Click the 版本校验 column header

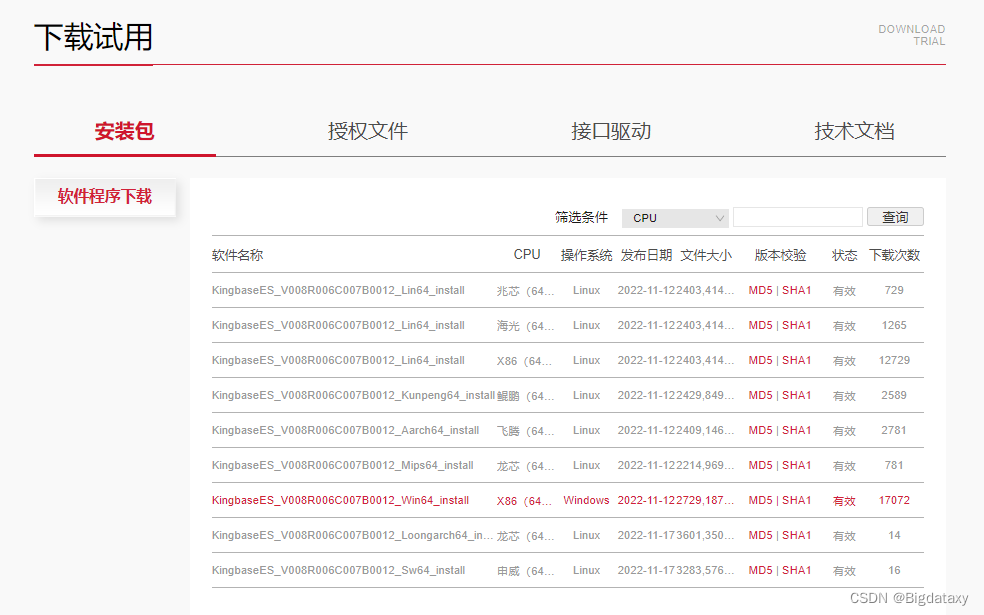[780, 255]
